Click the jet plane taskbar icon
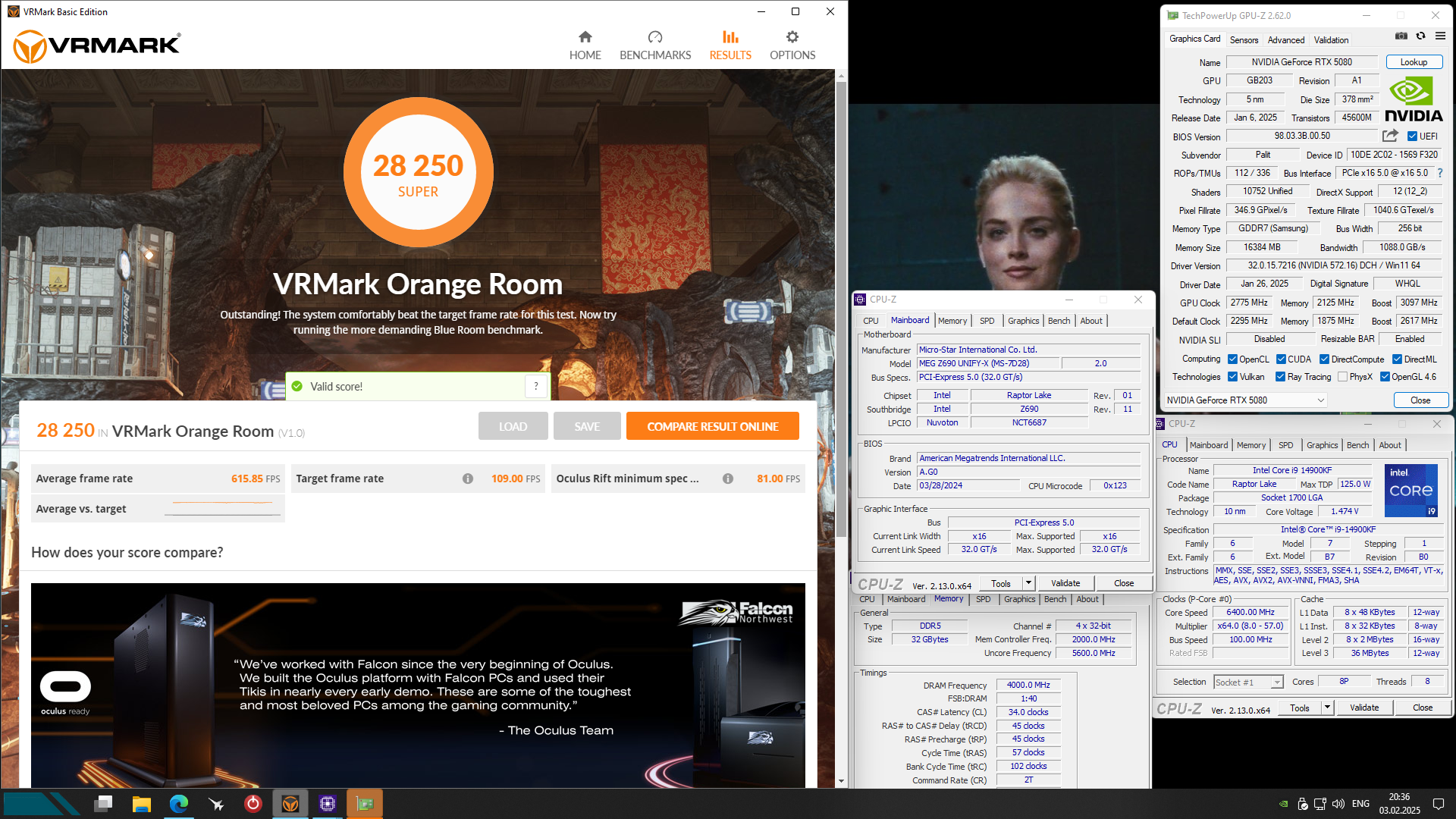The height and width of the screenshot is (819, 1456). point(216,804)
